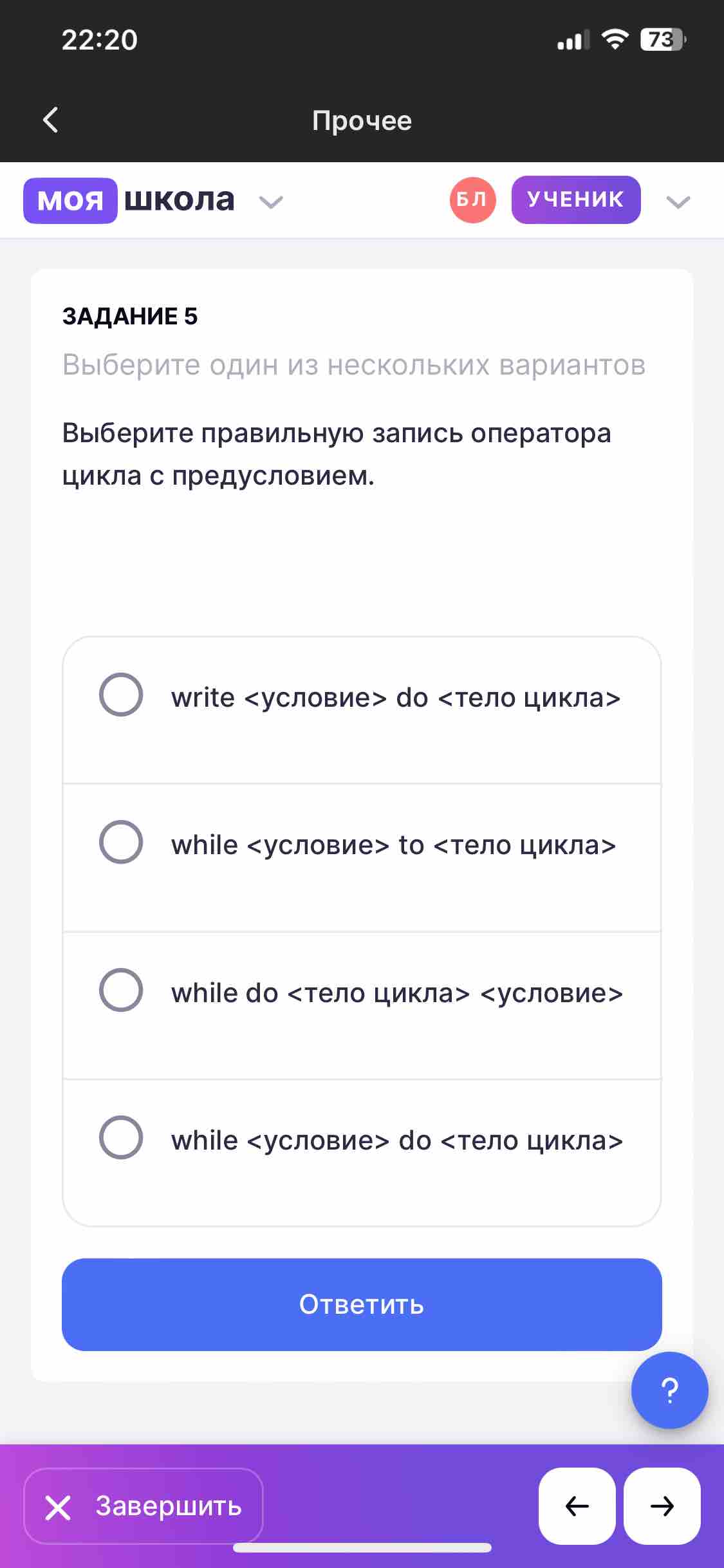Tap the battery indicator showing 73
Image resolution: width=724 pixels, height=1568 pixels.
(x=664, y=40)
